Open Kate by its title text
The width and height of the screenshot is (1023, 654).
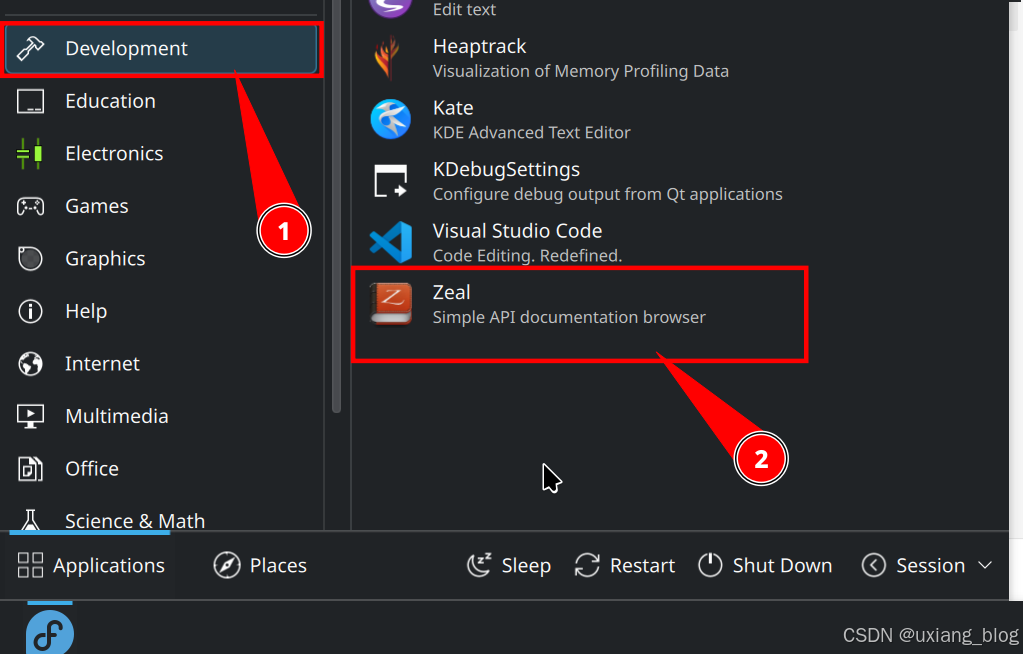pos(453,108)
